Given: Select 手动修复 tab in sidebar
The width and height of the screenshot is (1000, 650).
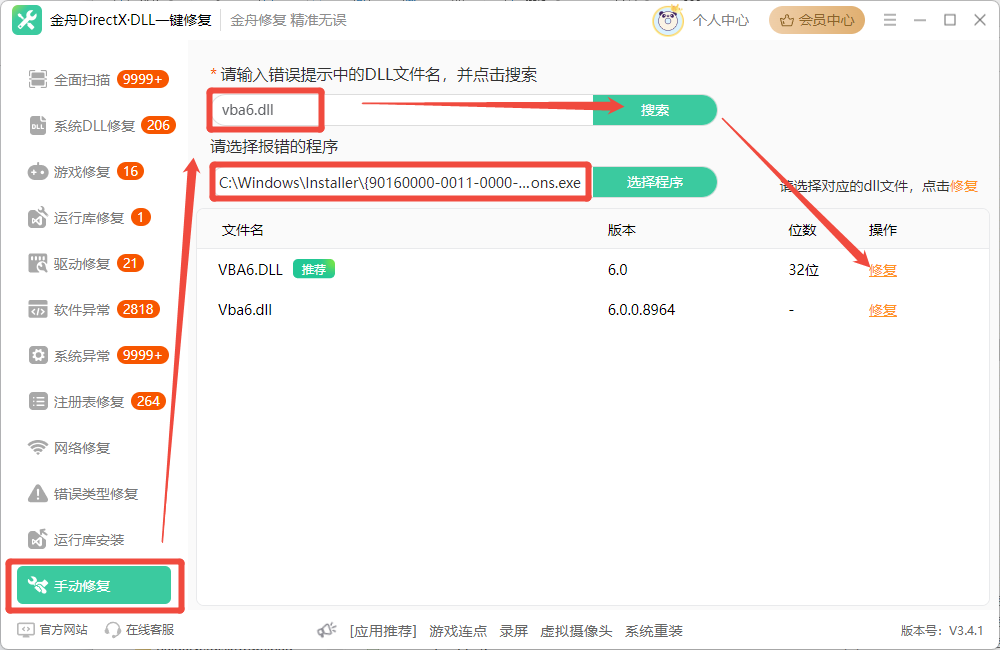Looking at the screenshot, I should tap(94, 585).
